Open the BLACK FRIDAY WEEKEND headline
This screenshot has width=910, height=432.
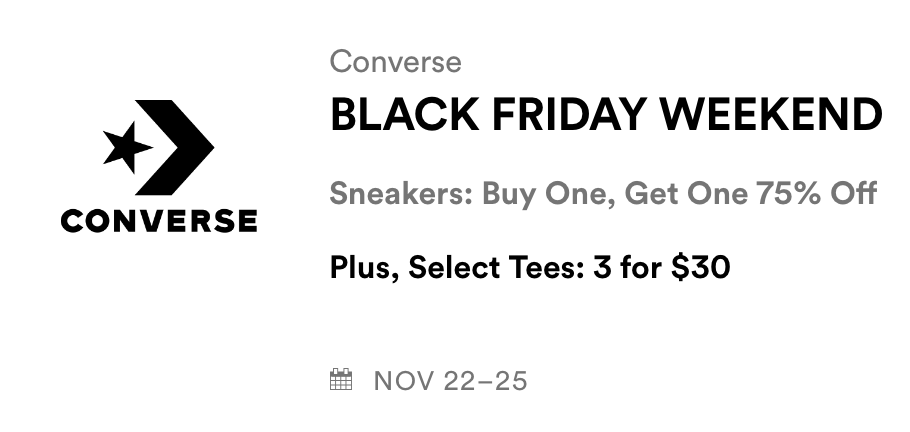click(605, 117)
